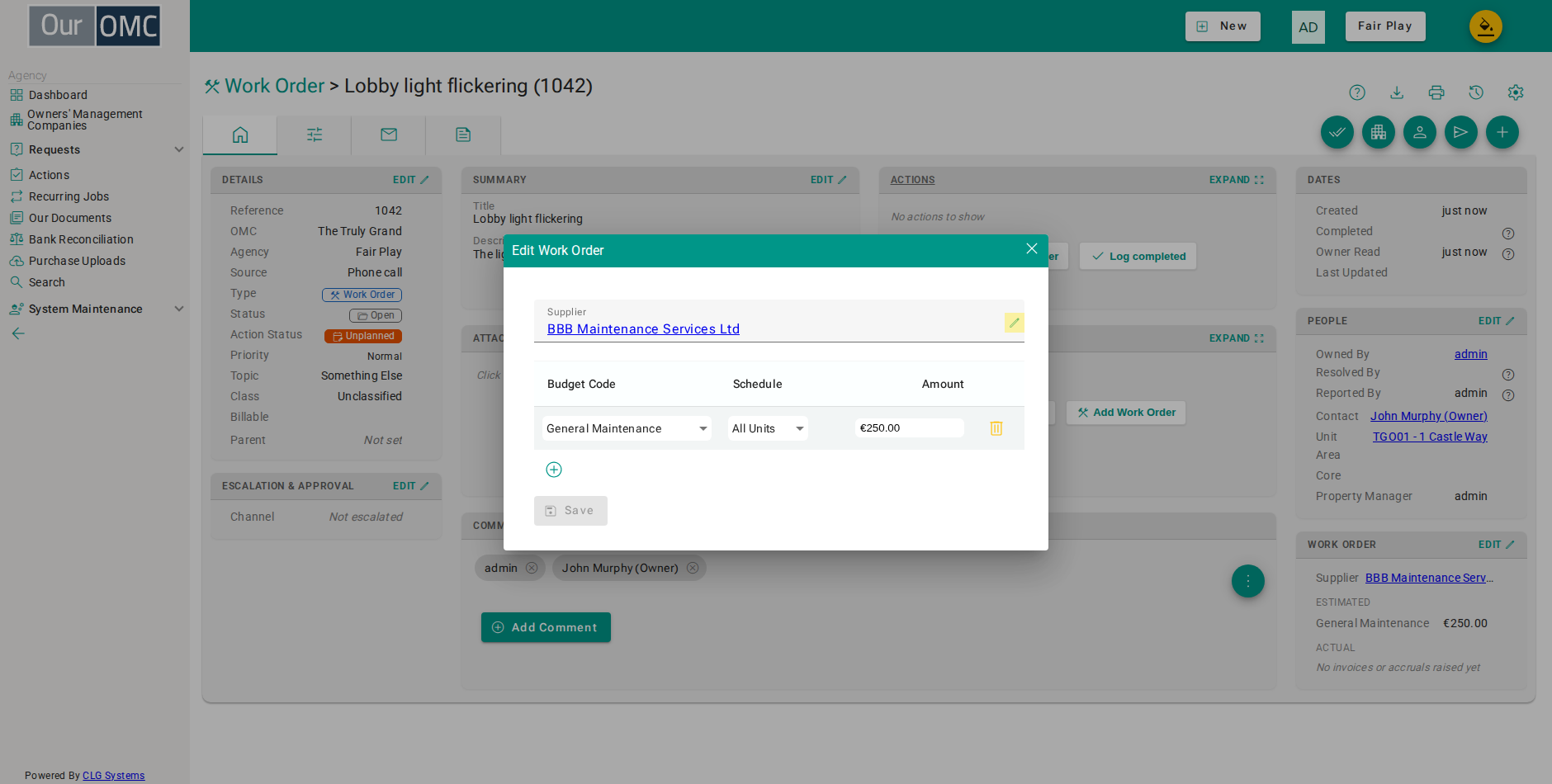This screenshot has width=1552, height=784.
Task: Click the plus round button
Action: (1502, 132)
